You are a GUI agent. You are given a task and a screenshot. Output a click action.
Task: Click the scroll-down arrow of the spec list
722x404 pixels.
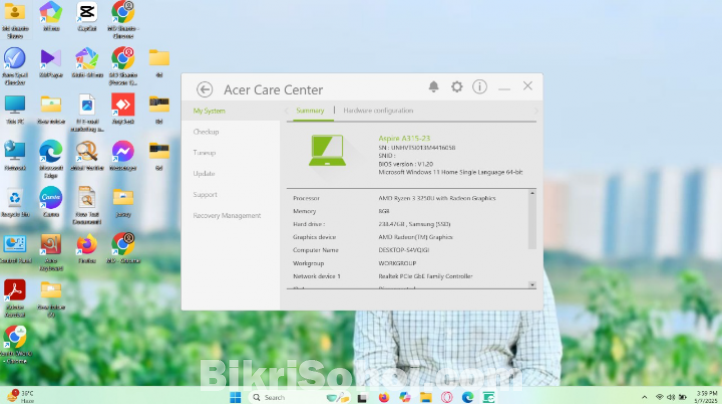532,285
